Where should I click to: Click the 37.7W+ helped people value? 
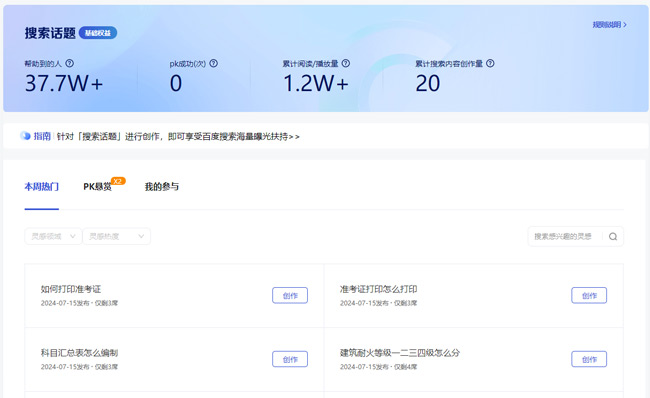pos(64,83)
